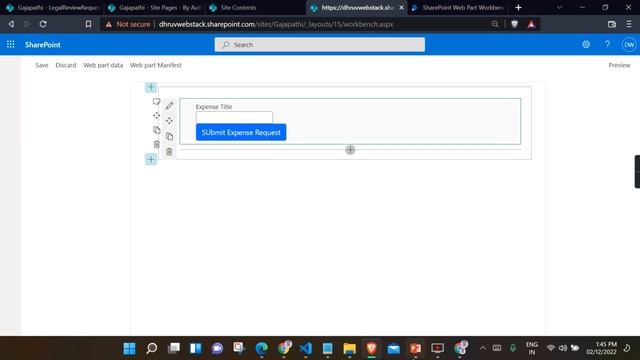Close the active dhruvwebstack tab
This screenshot has height=360, width=640.
(401, 7)
